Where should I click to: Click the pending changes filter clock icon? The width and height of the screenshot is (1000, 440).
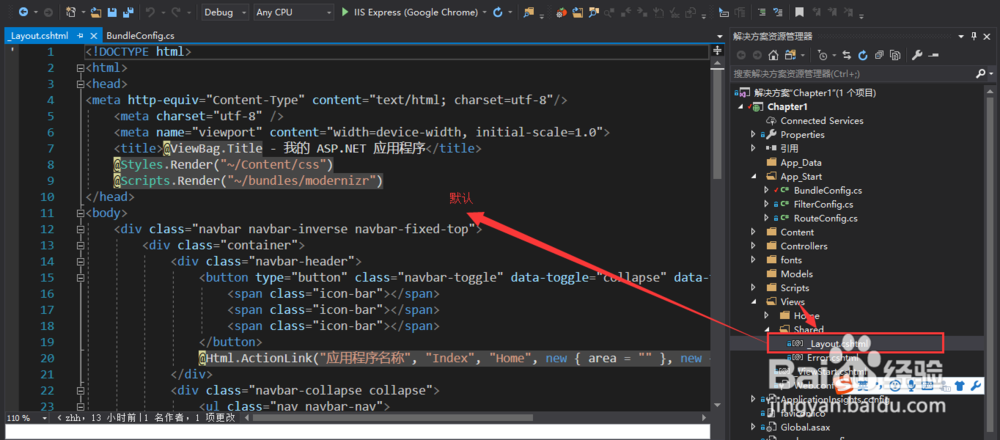pos(823,55)
